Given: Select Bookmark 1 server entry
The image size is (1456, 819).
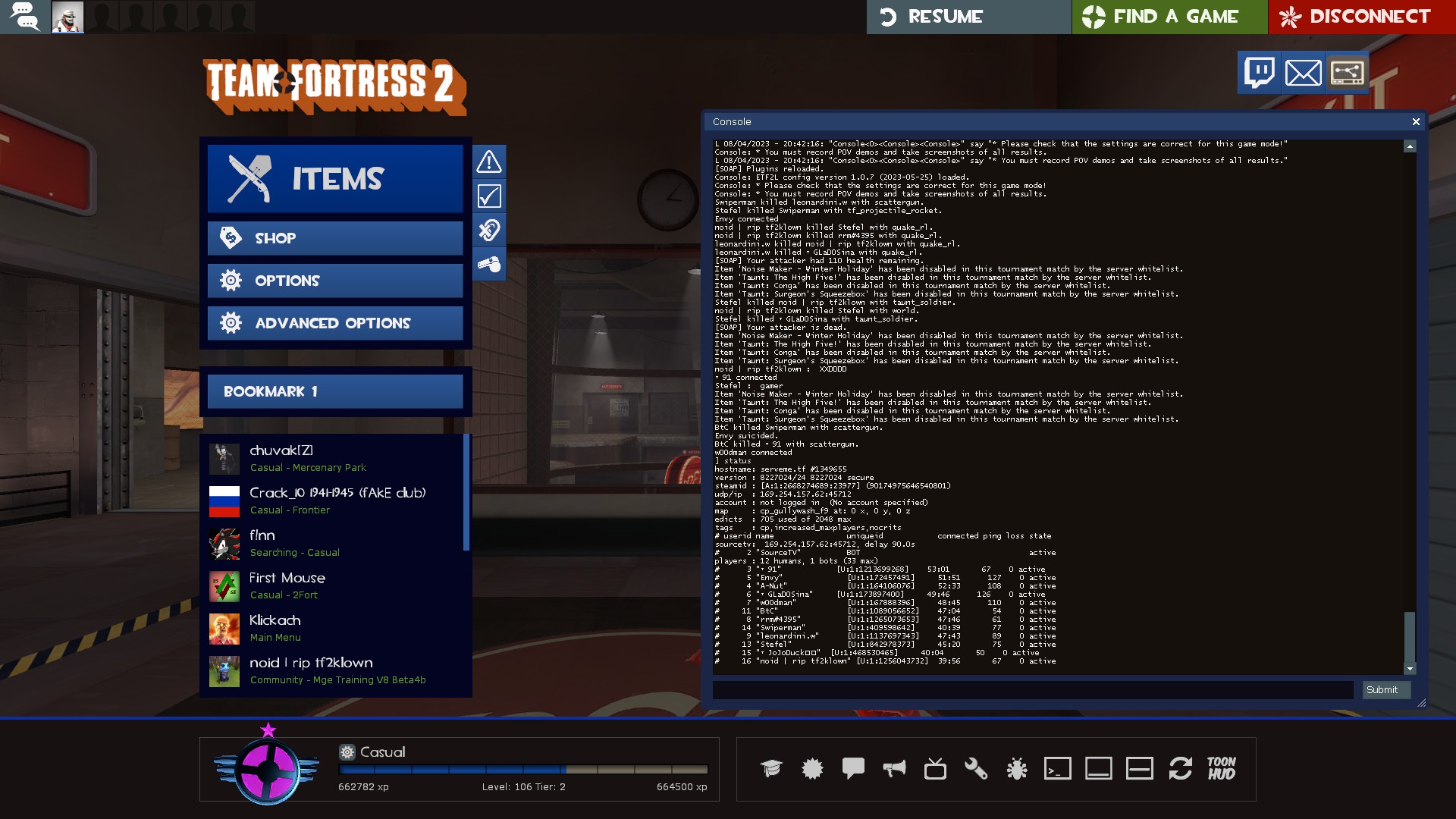Looking at the screenshot, I should pyautogui.click(x=335, y=391).
